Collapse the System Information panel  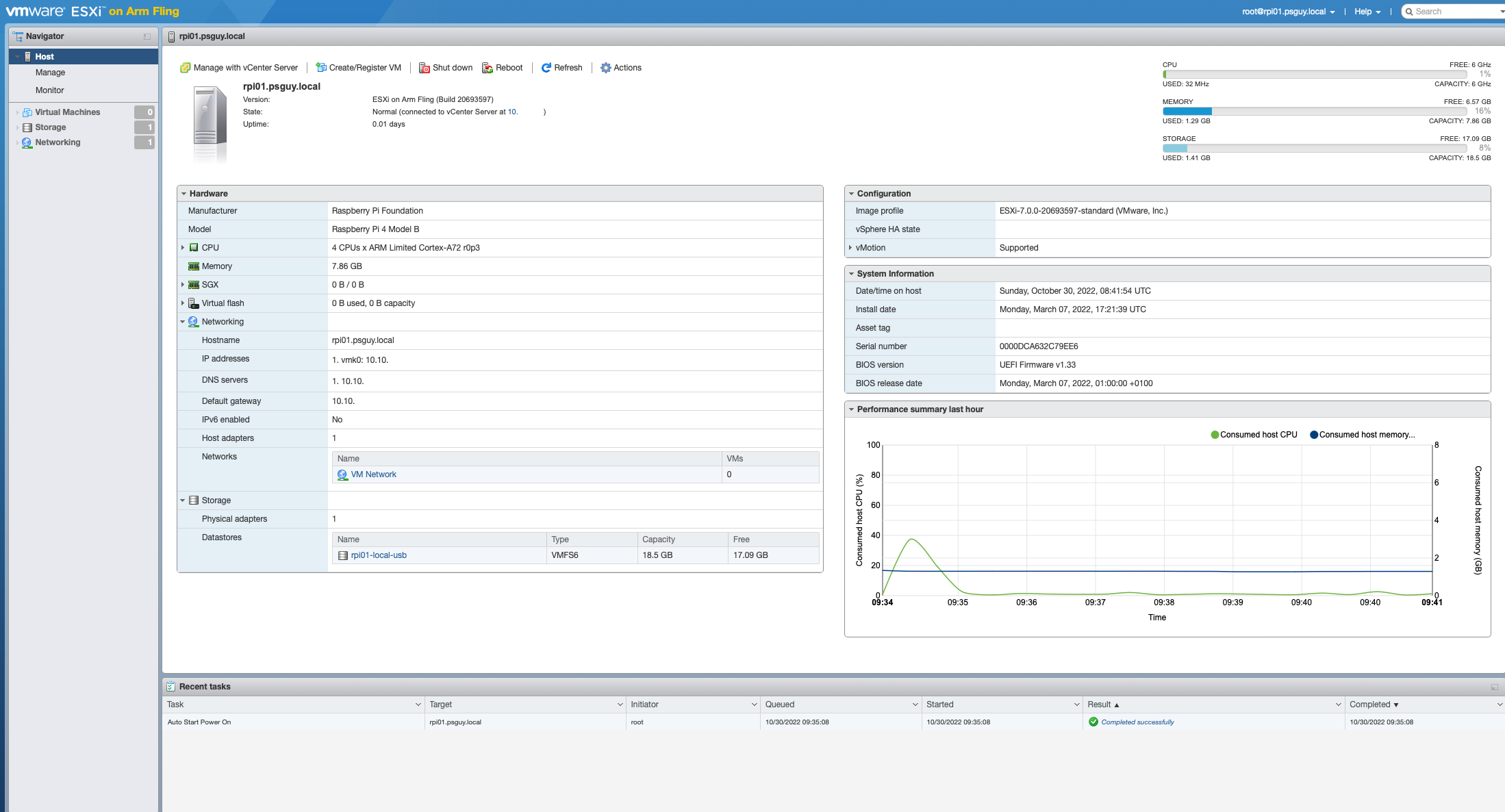click(851, 274)
